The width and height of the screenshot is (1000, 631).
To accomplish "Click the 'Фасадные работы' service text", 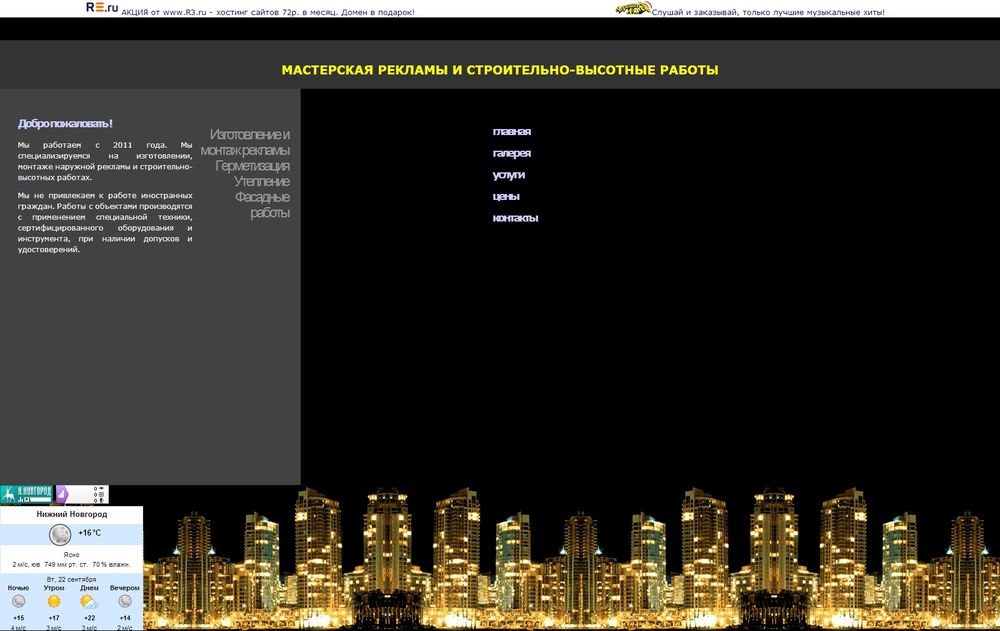I will (x=262, y=205).
